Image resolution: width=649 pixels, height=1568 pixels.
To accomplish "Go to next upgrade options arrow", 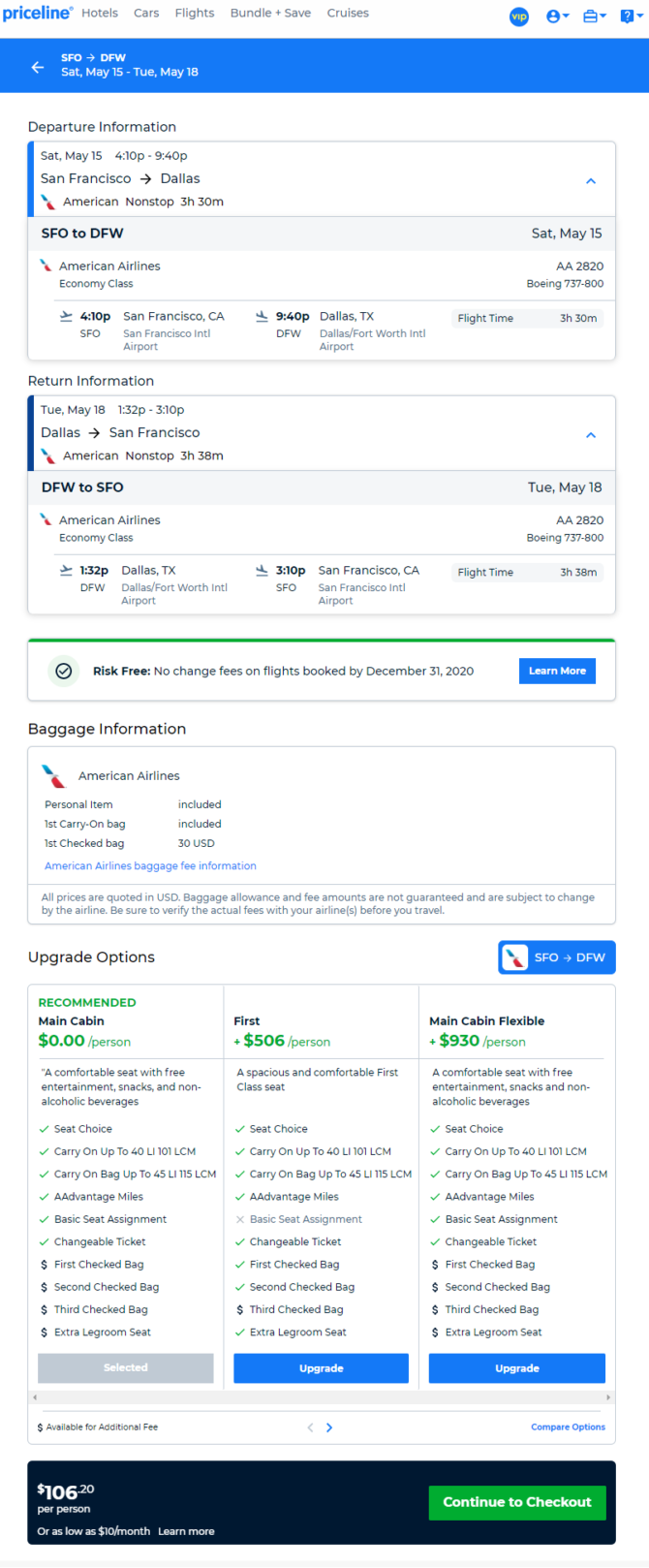I will click(x=329, y=1427).
